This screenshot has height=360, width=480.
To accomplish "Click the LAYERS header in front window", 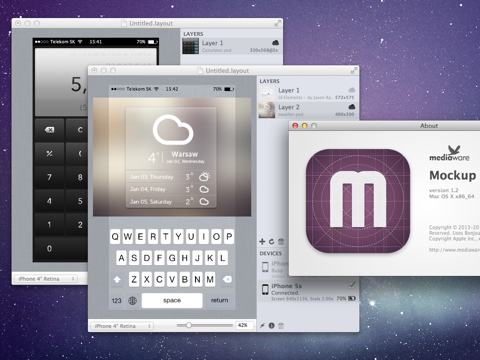I will click(269, 81).
